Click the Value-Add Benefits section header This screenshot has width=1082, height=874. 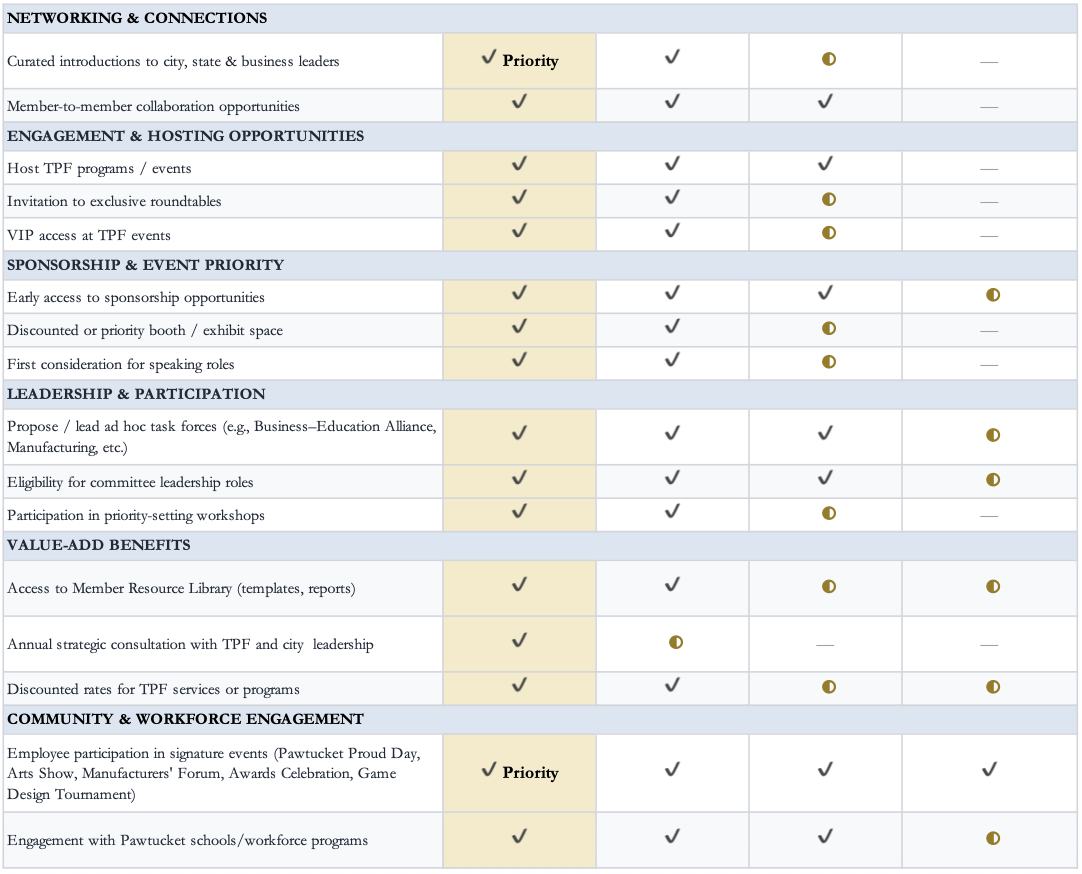coord(540,545)
